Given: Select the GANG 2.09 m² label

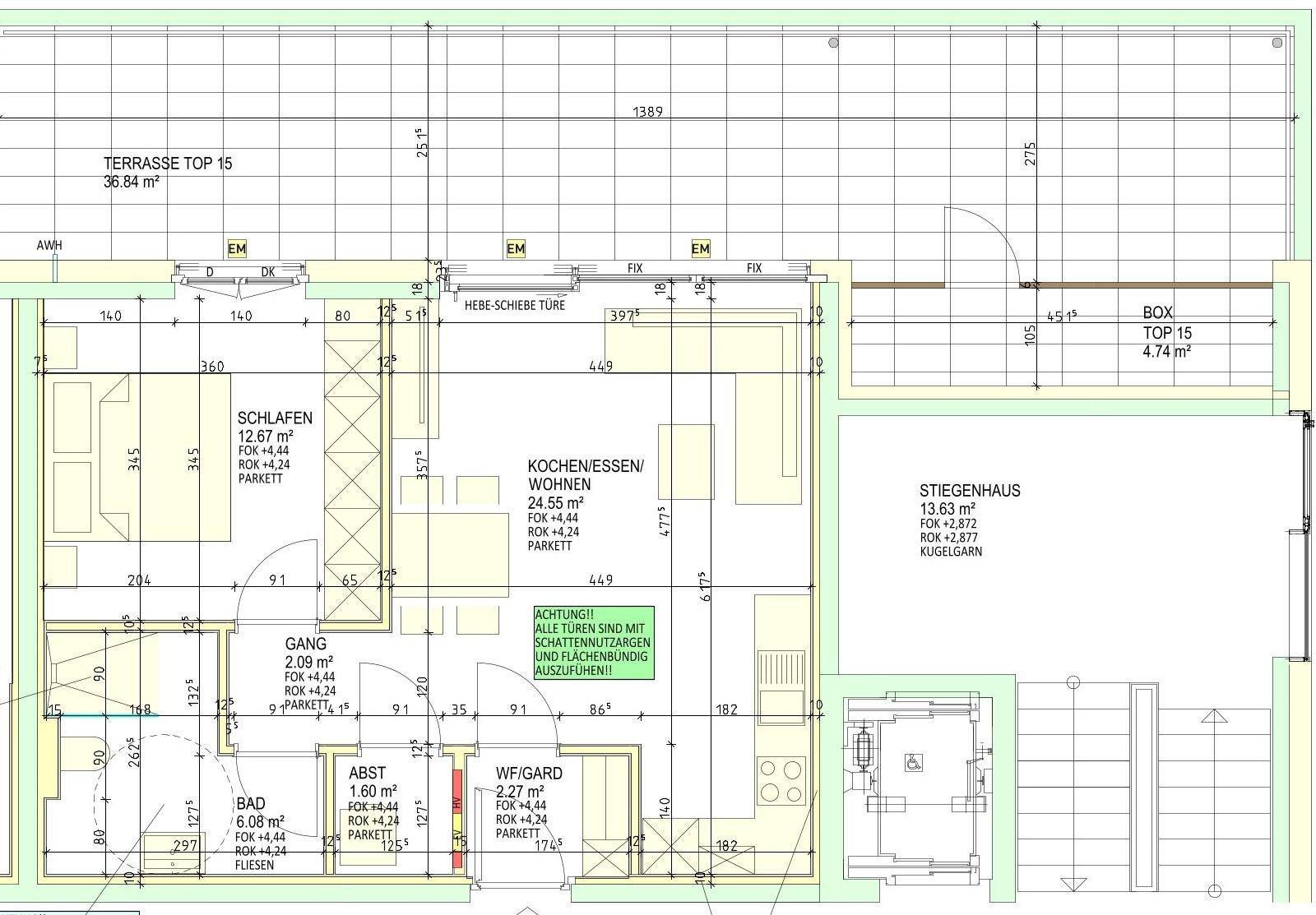Looking at the screenshot, I should pos(308,653).
